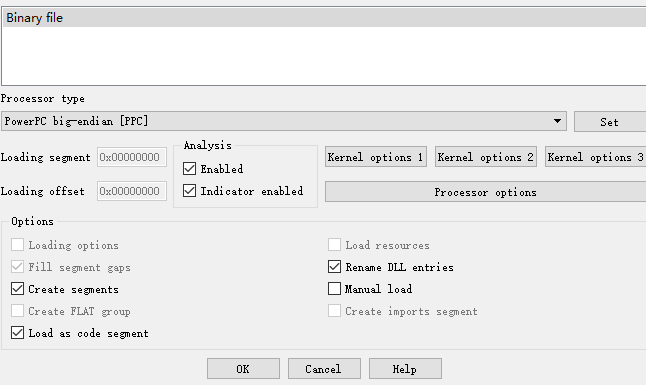This screenshot has height=385, width=646.
Task: Open the Processor type dropdown
Action: [x=284, y=121]
